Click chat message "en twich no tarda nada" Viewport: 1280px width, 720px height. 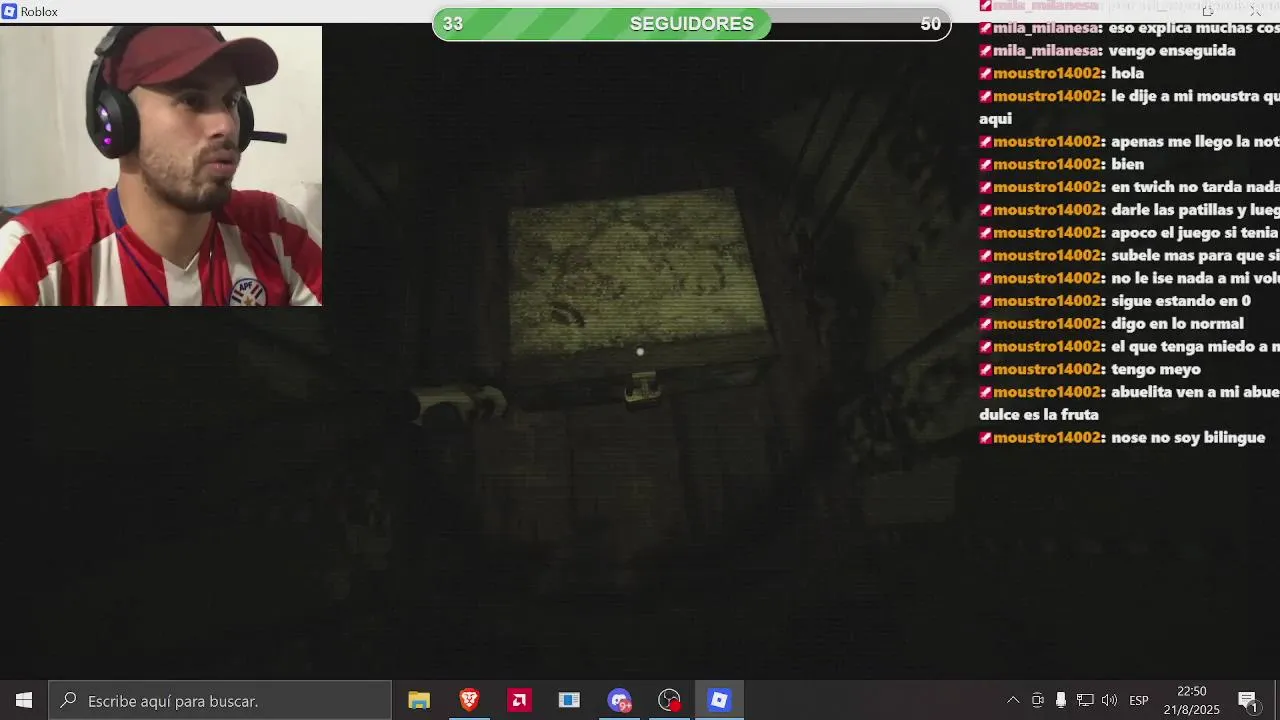pos(1195,187)
